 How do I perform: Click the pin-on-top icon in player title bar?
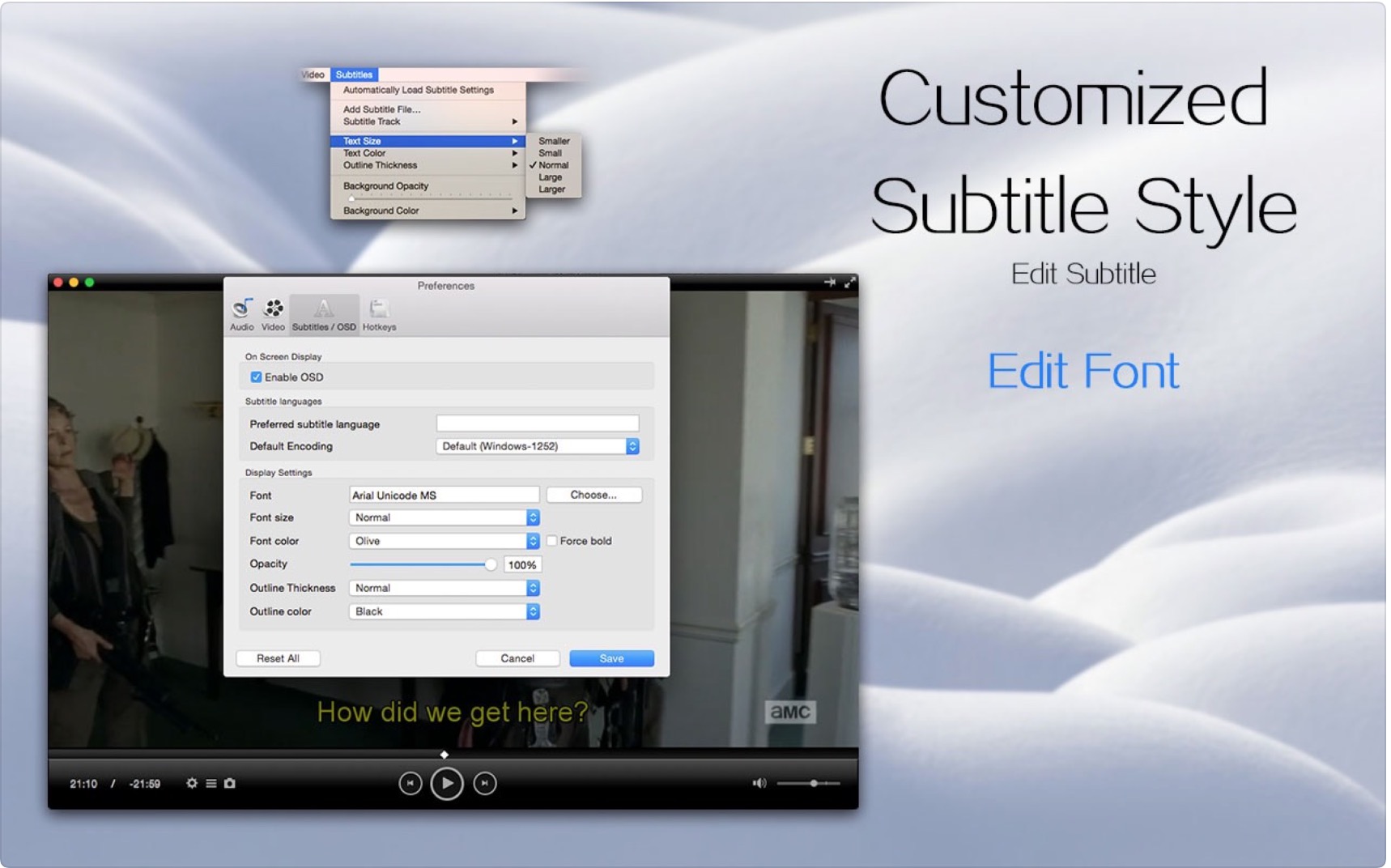click(x=830, y=283)
